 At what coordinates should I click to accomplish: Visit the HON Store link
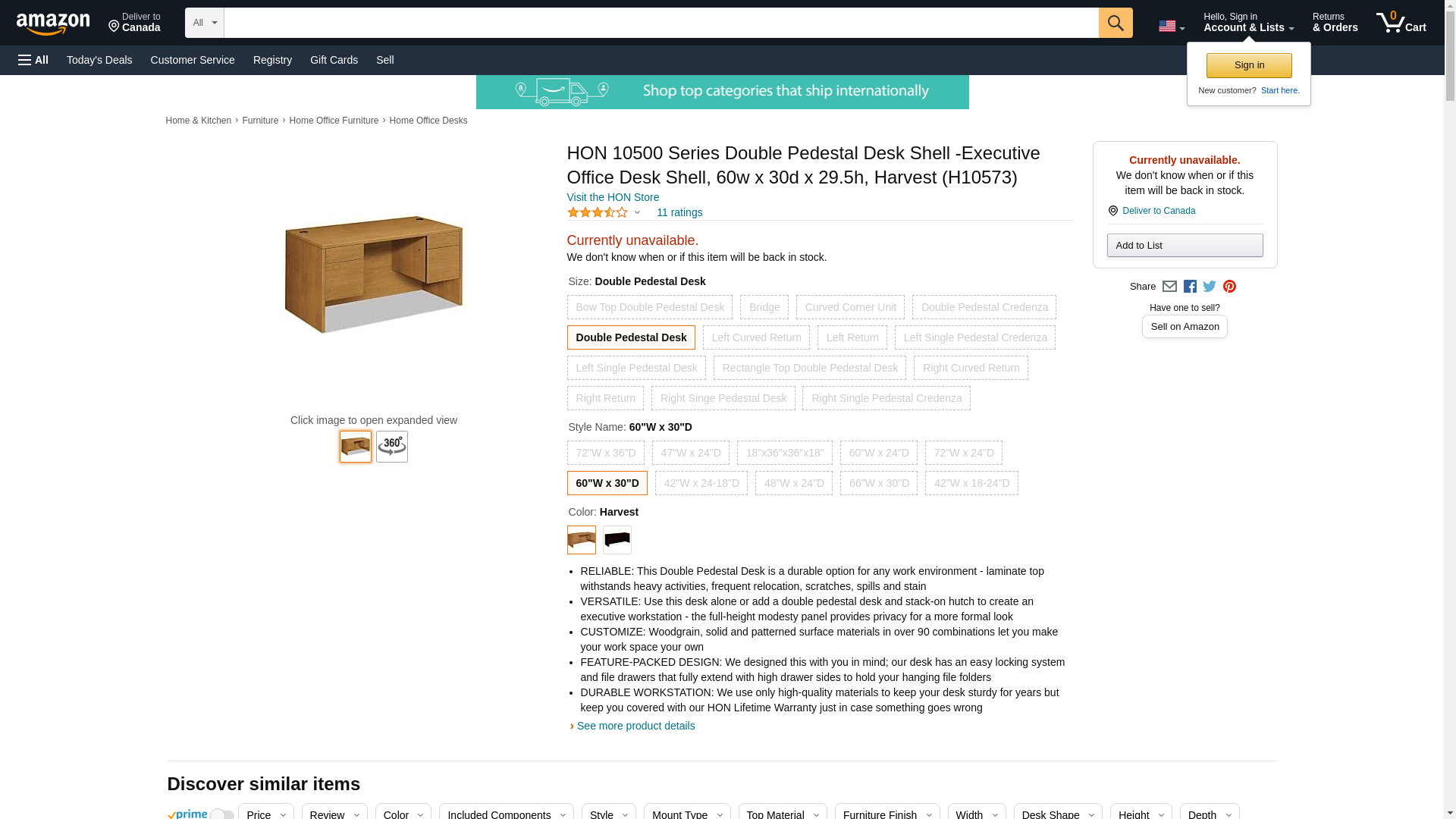tap(613, 197)
